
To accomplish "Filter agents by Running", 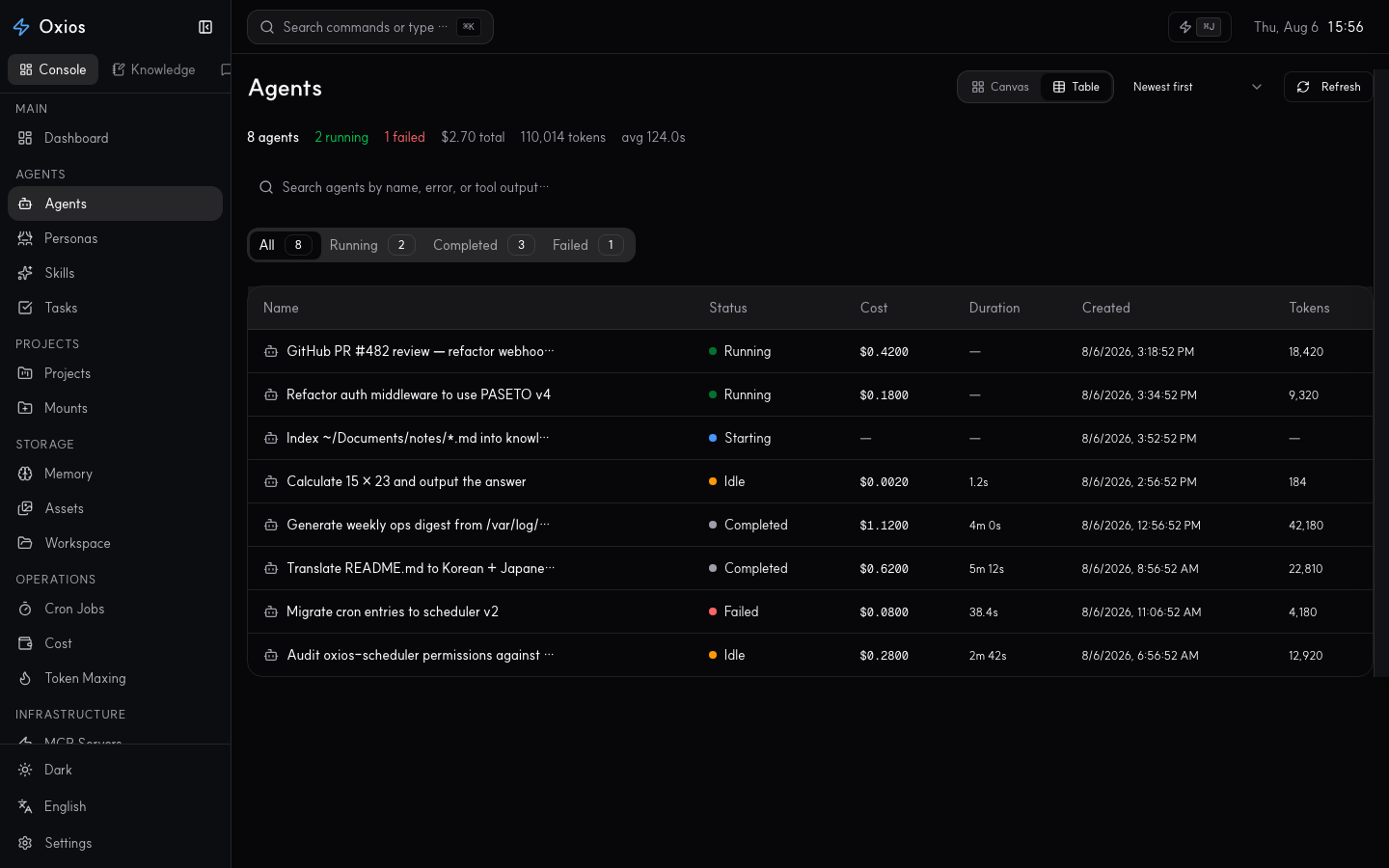I will (x=371, y=245).
